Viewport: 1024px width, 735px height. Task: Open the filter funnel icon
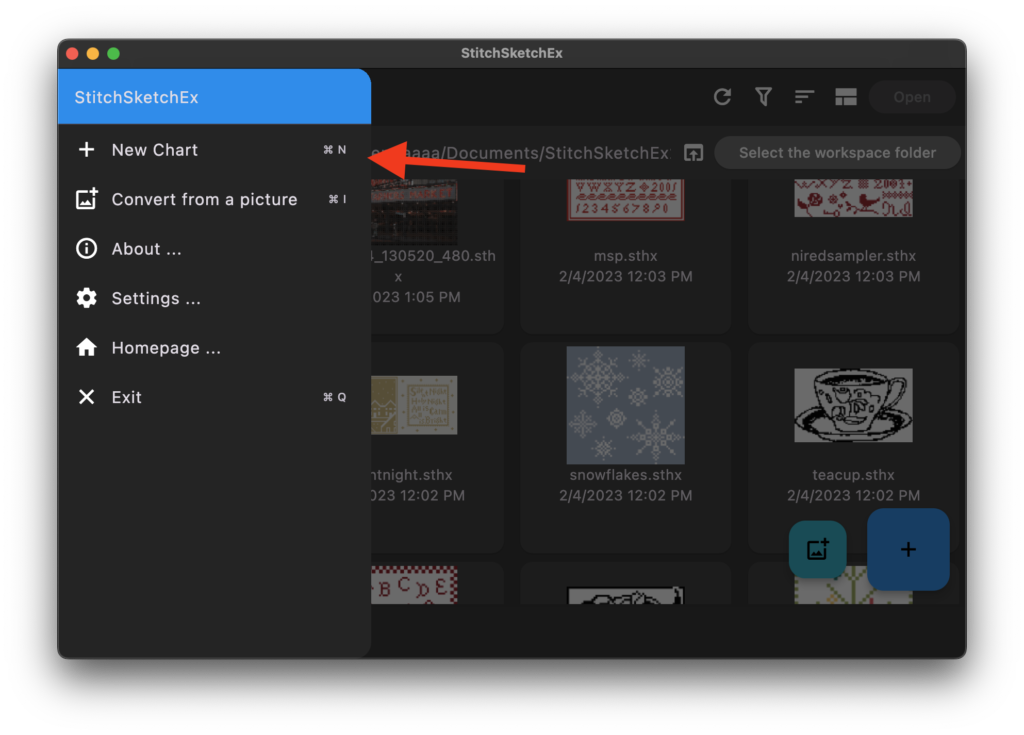pyautogui.click(x=763, y=97)
